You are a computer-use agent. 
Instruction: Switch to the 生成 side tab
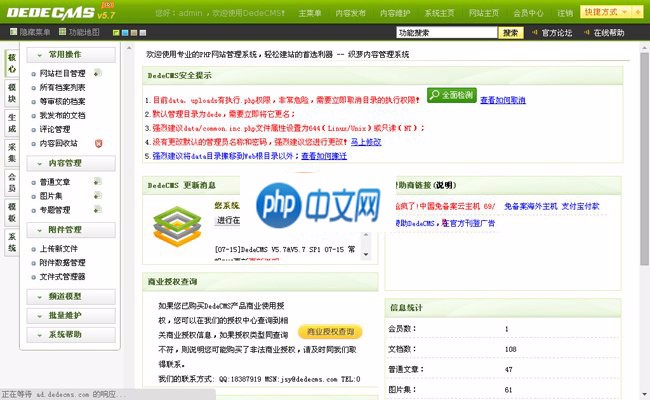click(x=12, y=123)
